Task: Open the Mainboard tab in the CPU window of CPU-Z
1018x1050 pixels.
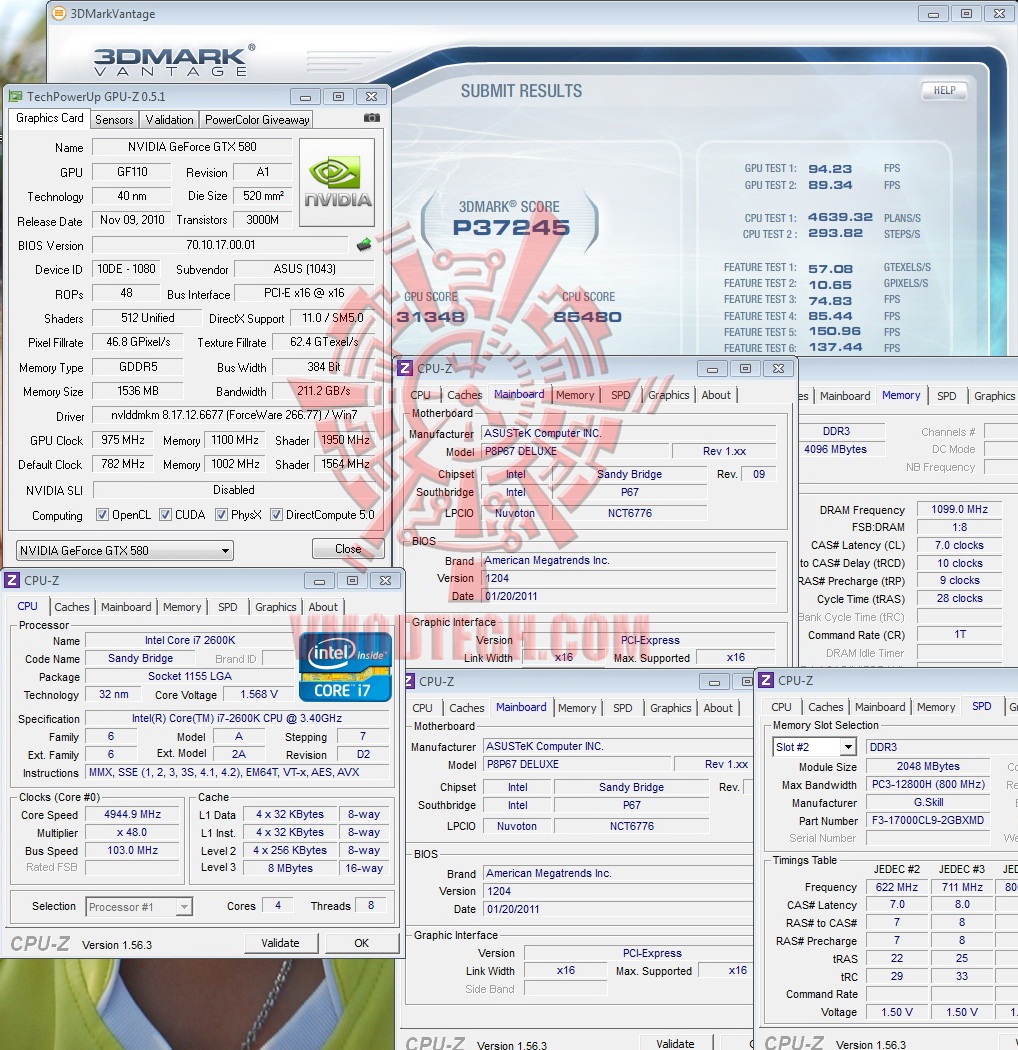Action: point(126,607)
